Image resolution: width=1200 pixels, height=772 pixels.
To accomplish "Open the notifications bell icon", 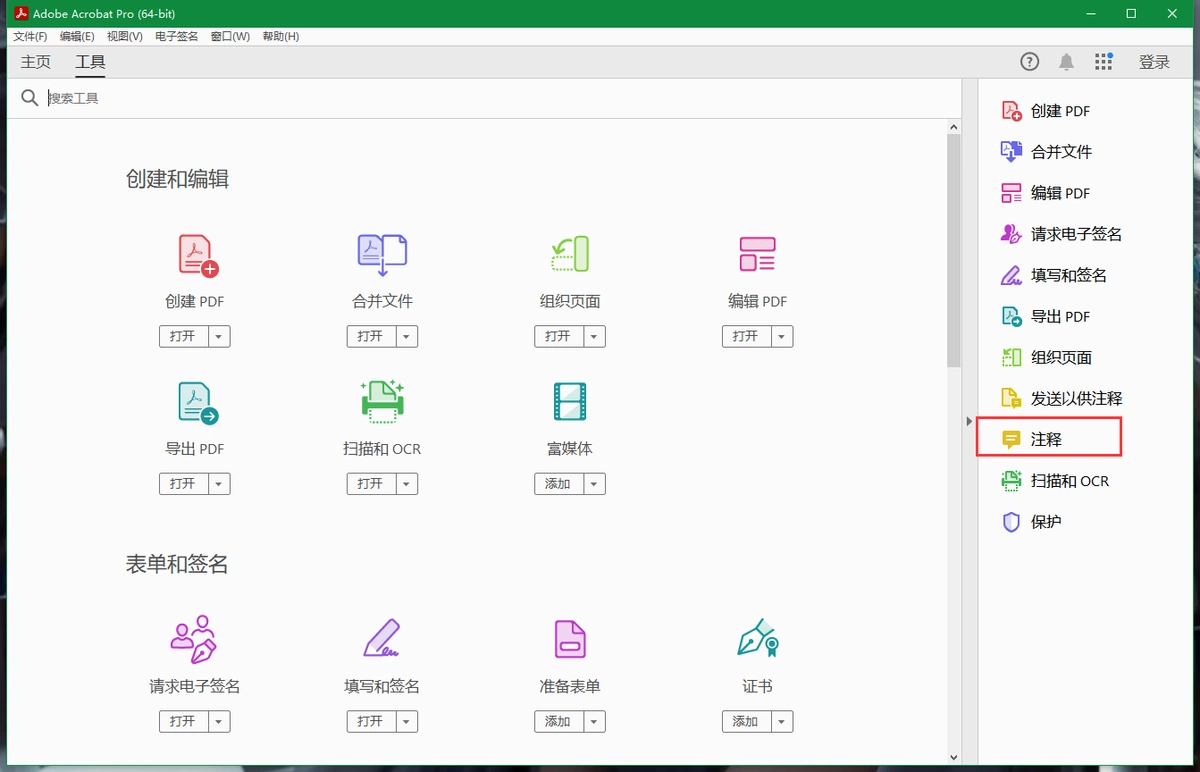I will [1067, 62].
